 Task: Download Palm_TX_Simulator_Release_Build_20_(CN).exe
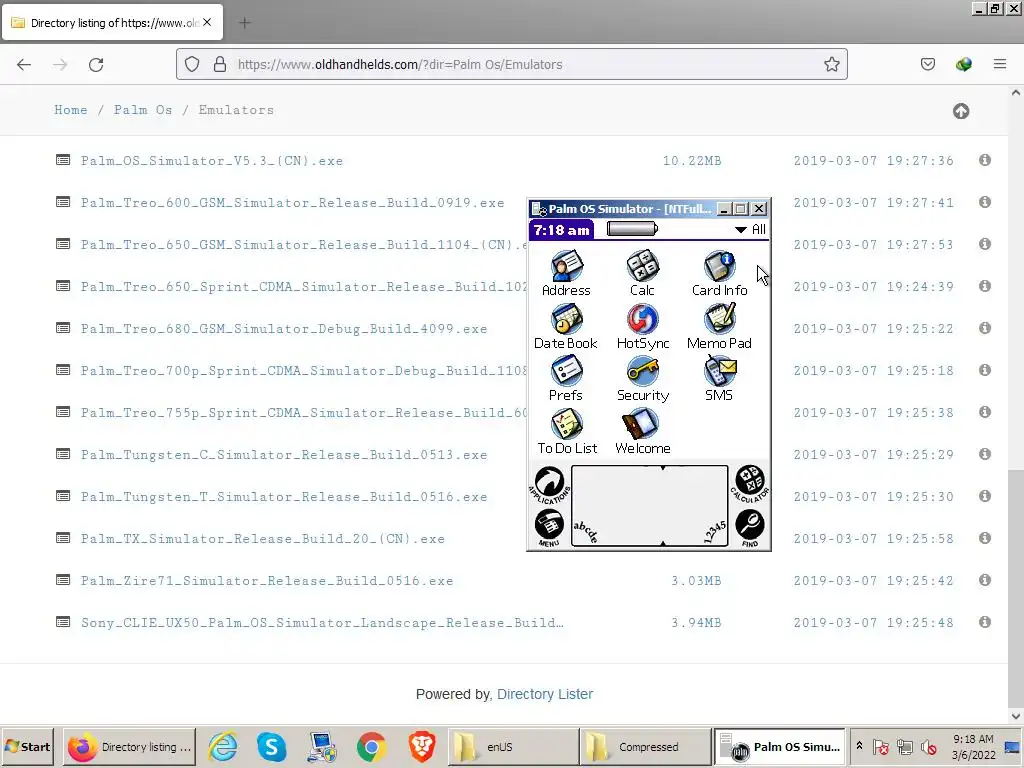coord(263,539)
